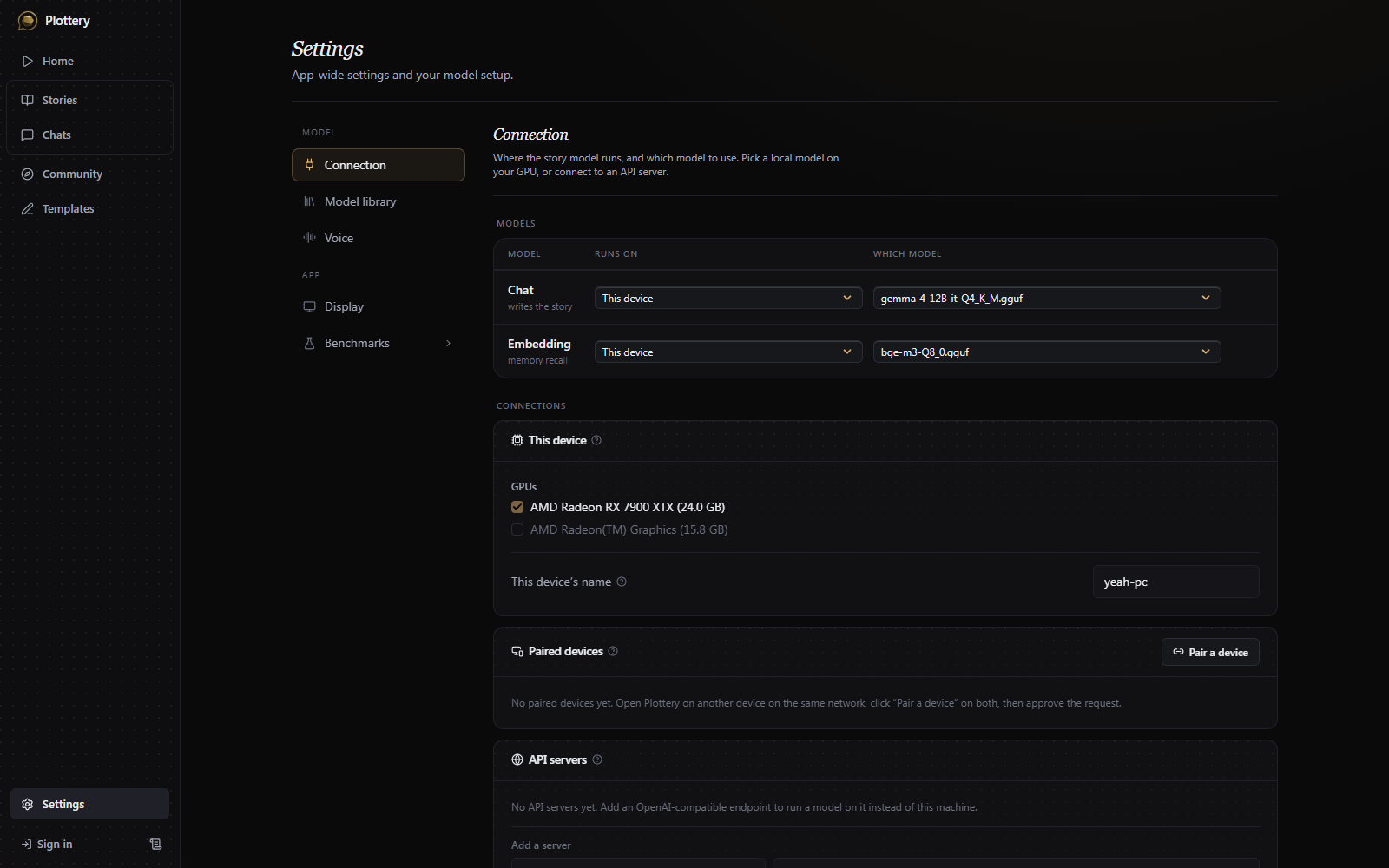This screenshot has width=1389, height=868.
Task: Uncheck AMD Radeon RX 7900 XTX GPU
Action: coord(517,508)
